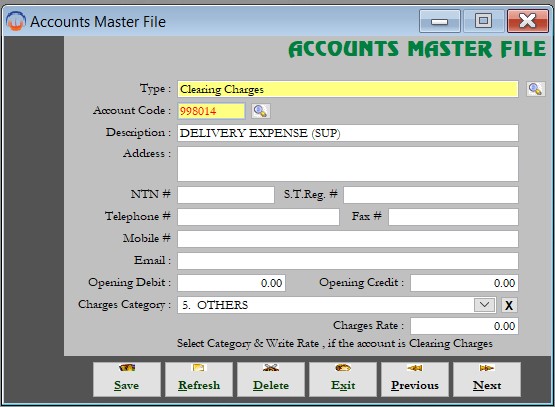Go to Previous account record
The image size is (555, 407).
coord(415,379)
